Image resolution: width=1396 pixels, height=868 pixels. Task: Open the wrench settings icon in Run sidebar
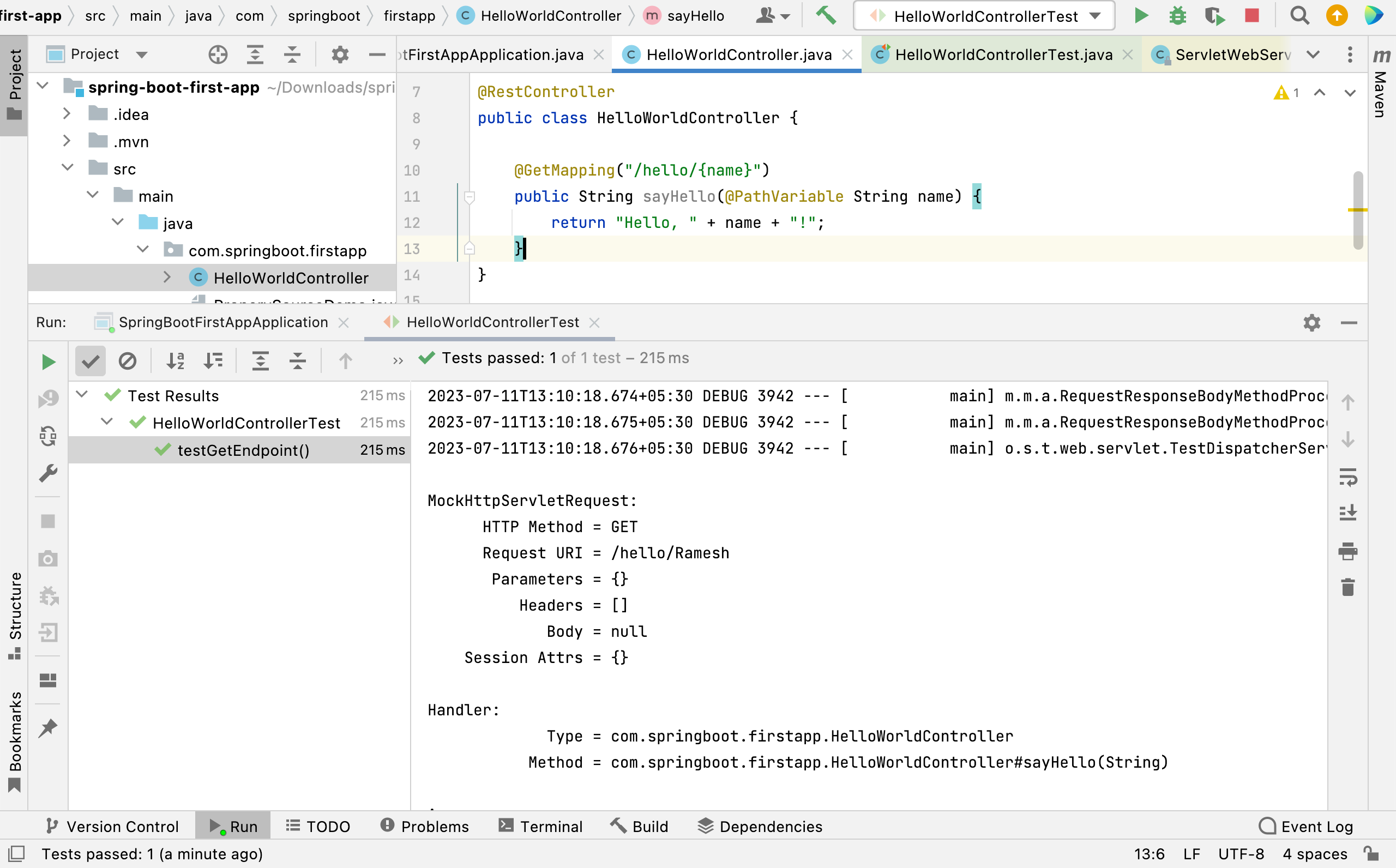[48, 474]
